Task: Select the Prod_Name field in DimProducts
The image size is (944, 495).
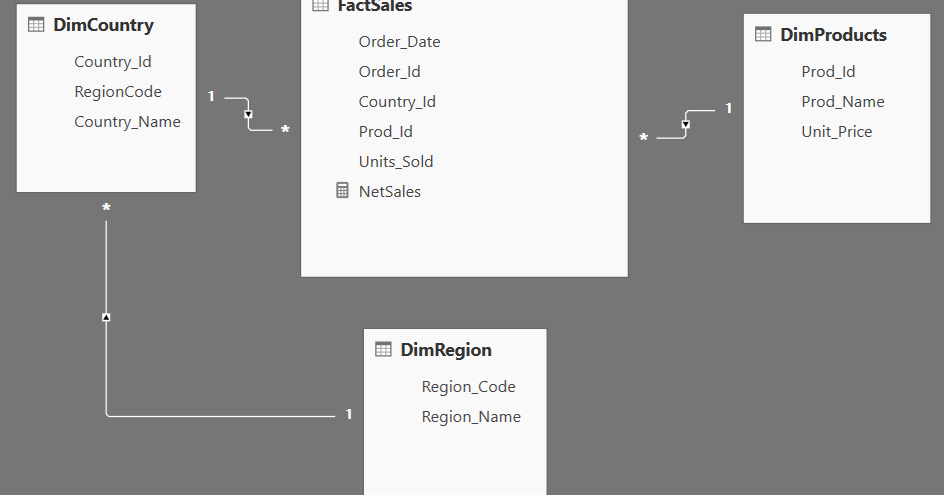Action: [x=842, y=102]
